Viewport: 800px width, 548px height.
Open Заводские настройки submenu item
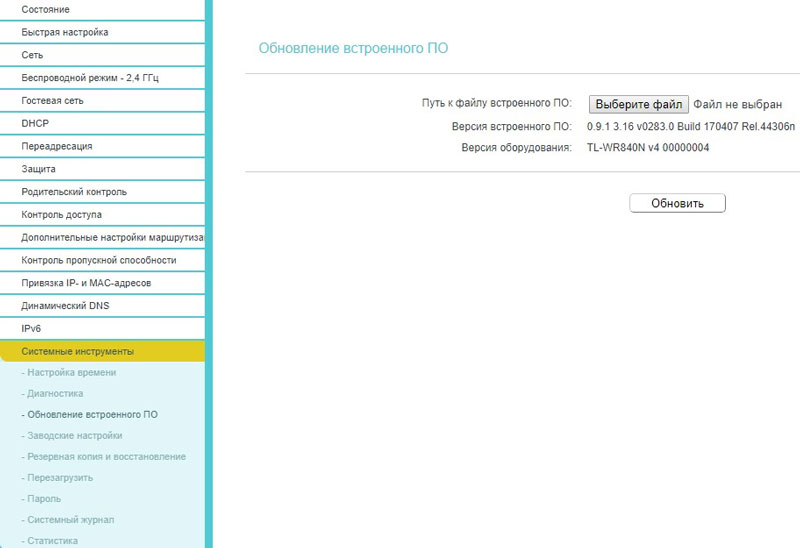pos(72,435)
